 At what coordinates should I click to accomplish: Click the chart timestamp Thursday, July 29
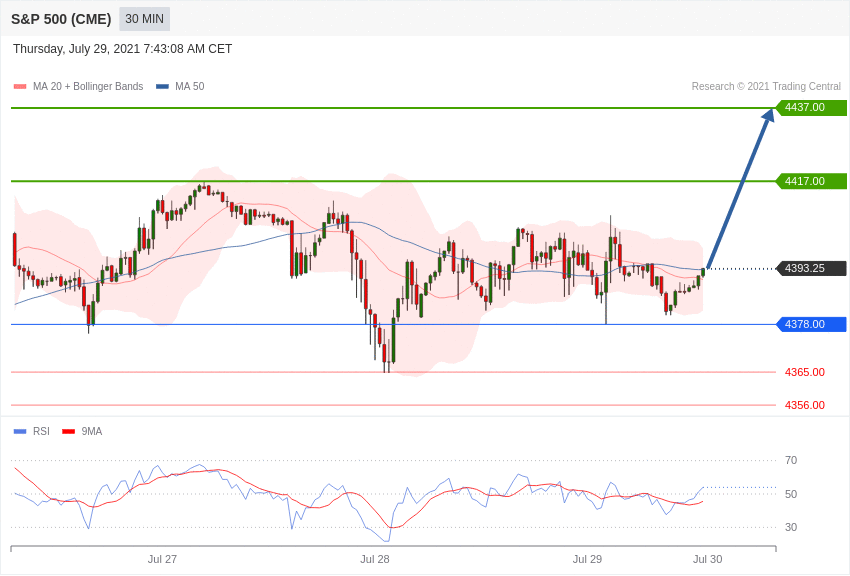123,49
